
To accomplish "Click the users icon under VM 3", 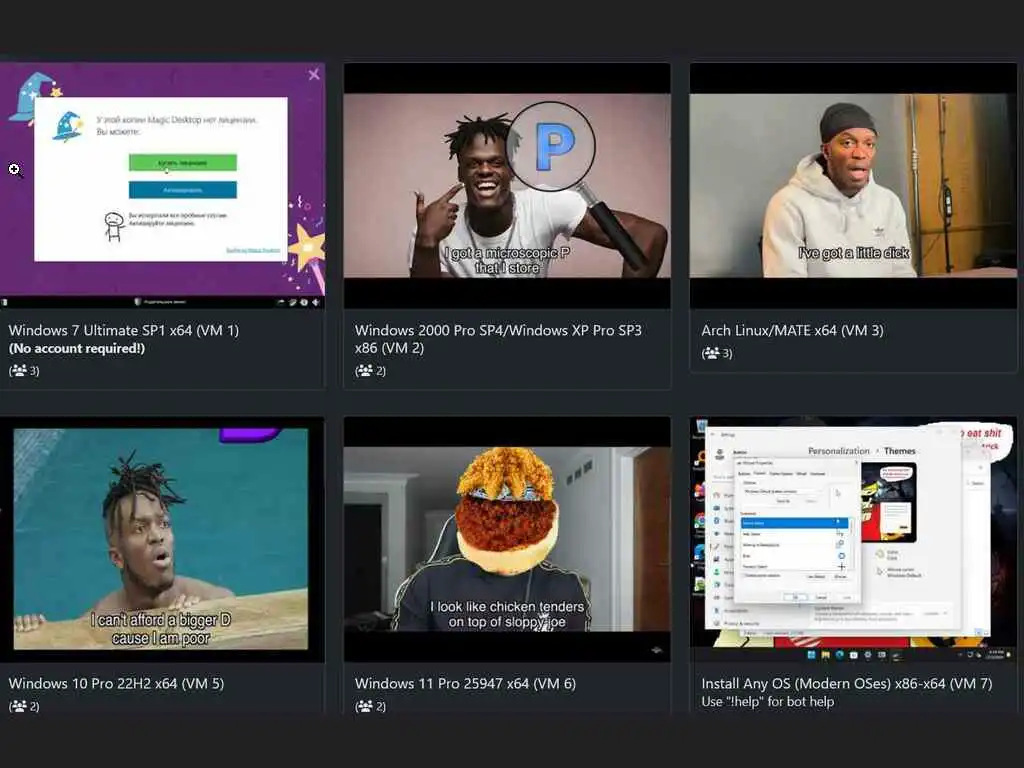I will [711, 353].
